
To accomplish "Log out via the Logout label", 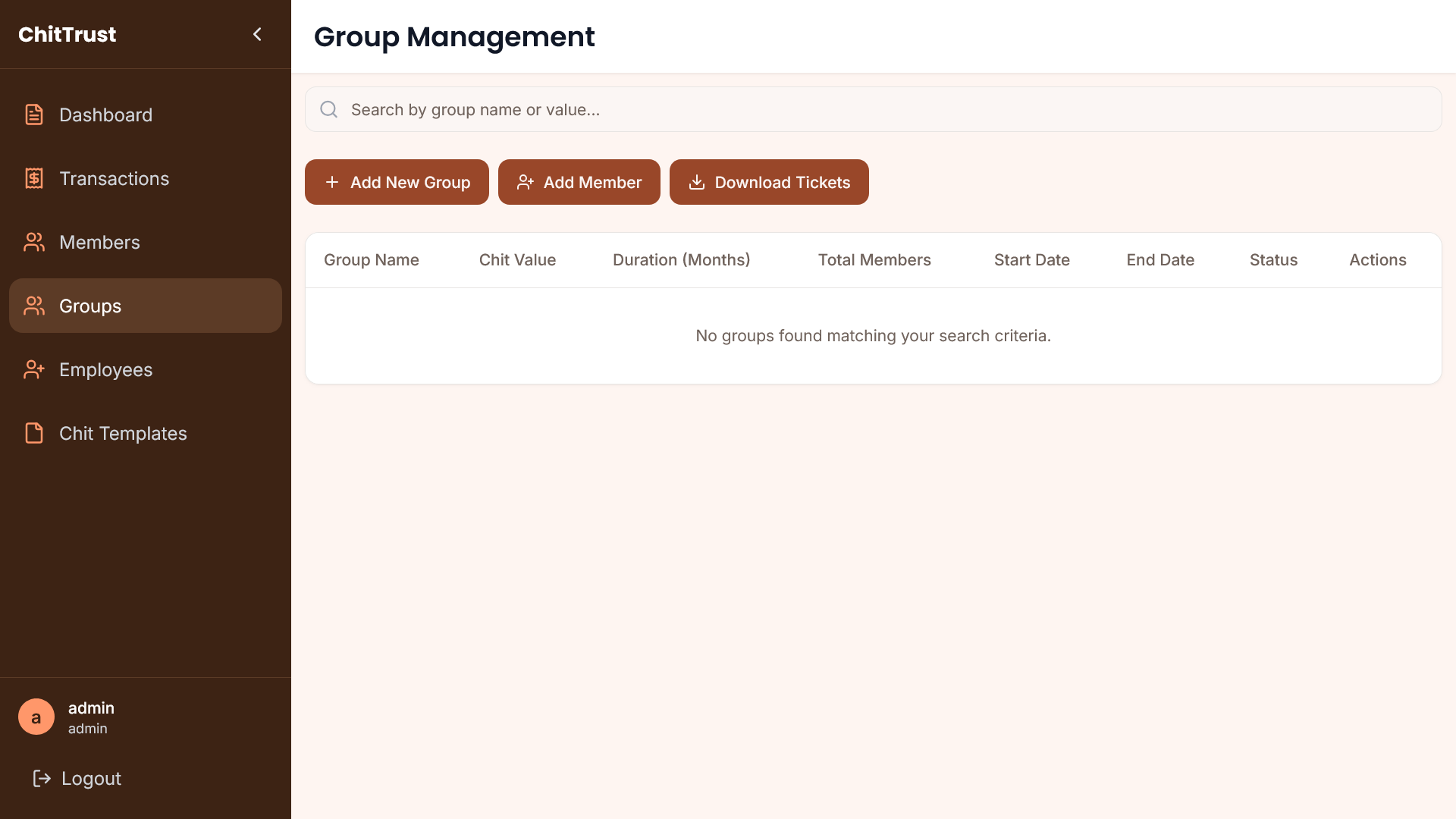I will point(91,778).
